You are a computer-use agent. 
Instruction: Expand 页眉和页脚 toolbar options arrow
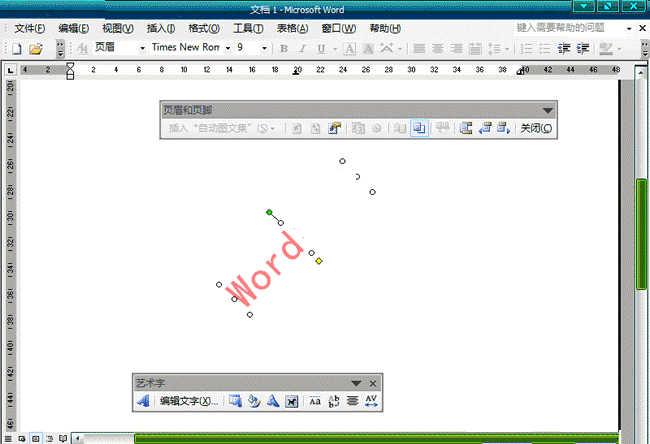548,110
